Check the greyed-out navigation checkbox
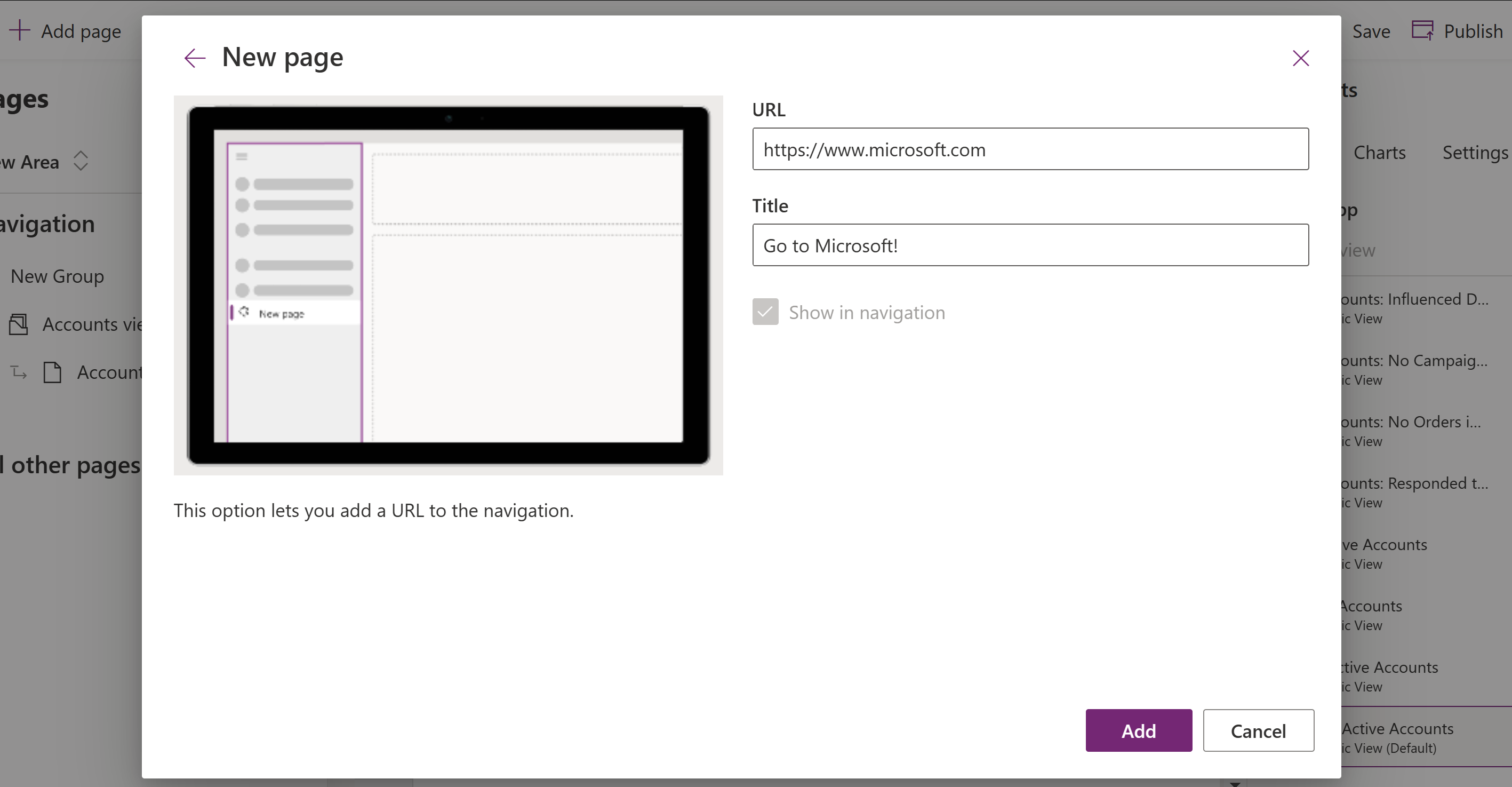 (x=765, y=312)
